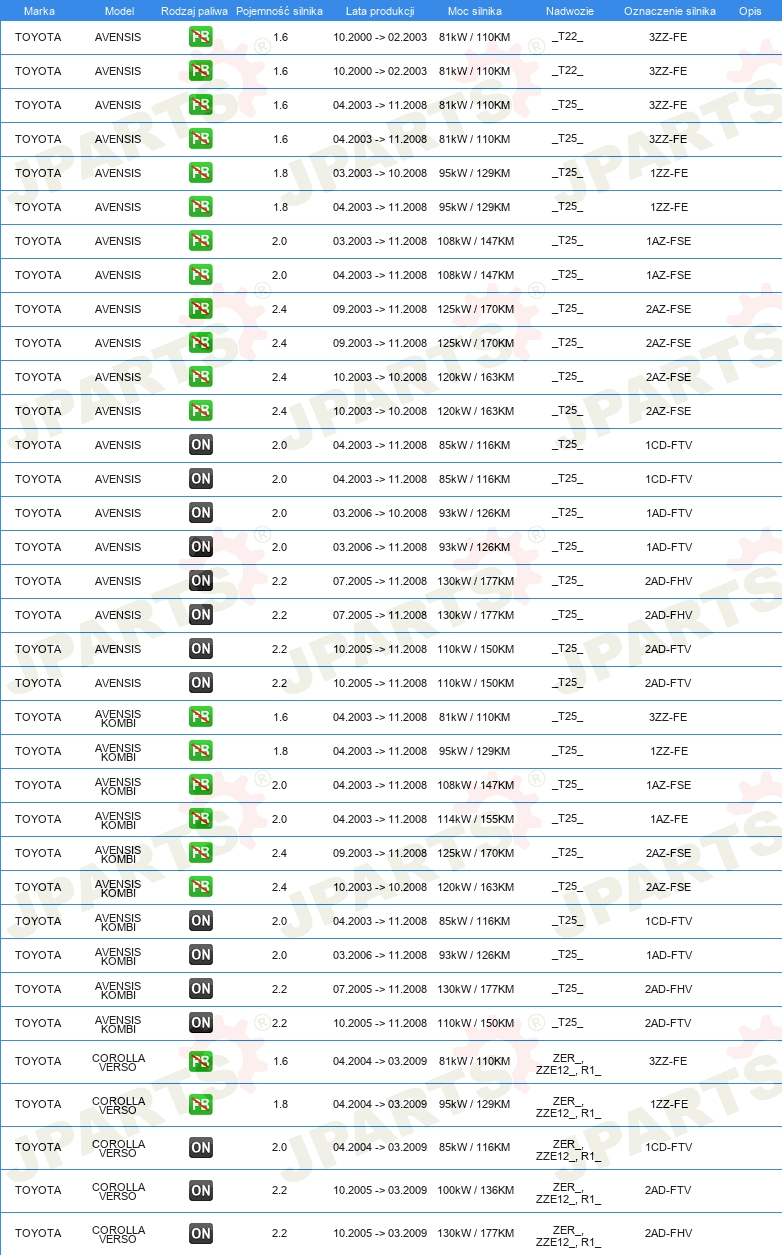Click the Lata produkcji column header
Viewport: 782px width, 1255px height.
point(380,11)
